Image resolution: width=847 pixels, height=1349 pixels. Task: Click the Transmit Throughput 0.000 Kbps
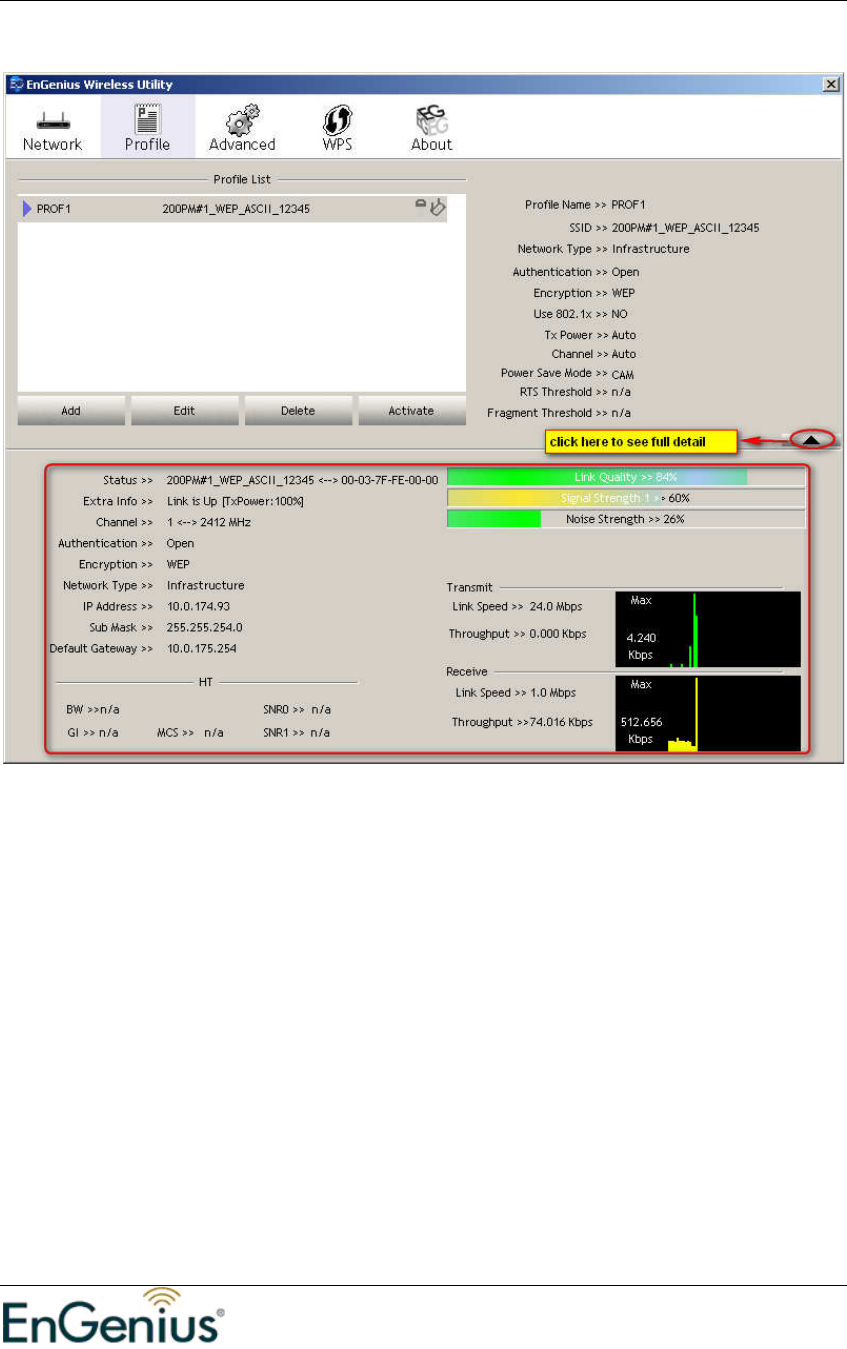518,634
